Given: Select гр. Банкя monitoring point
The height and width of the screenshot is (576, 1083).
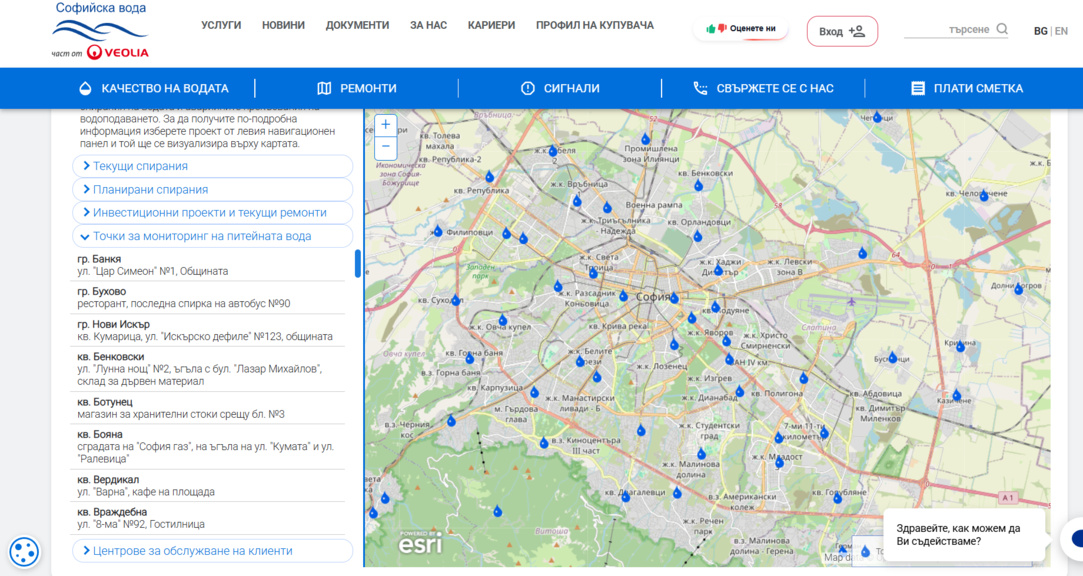Looking at the screenshot, I should 207,265.
